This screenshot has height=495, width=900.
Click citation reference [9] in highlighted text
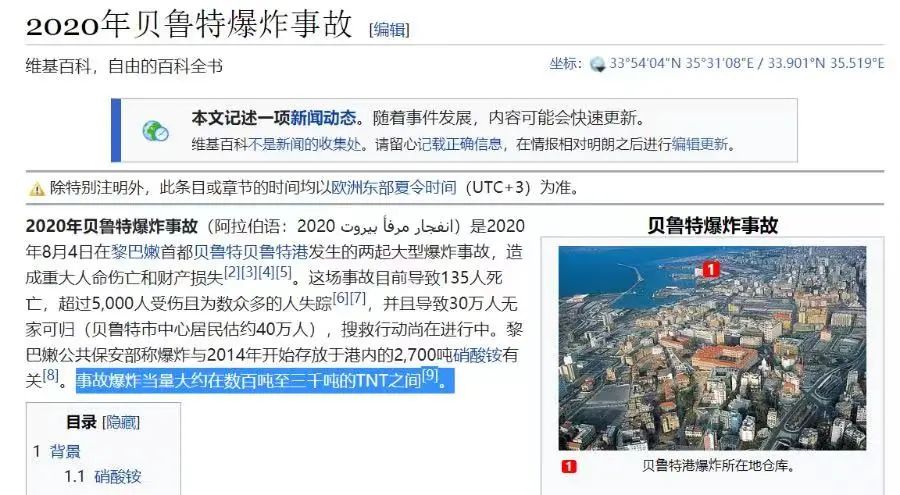[430, 375]
